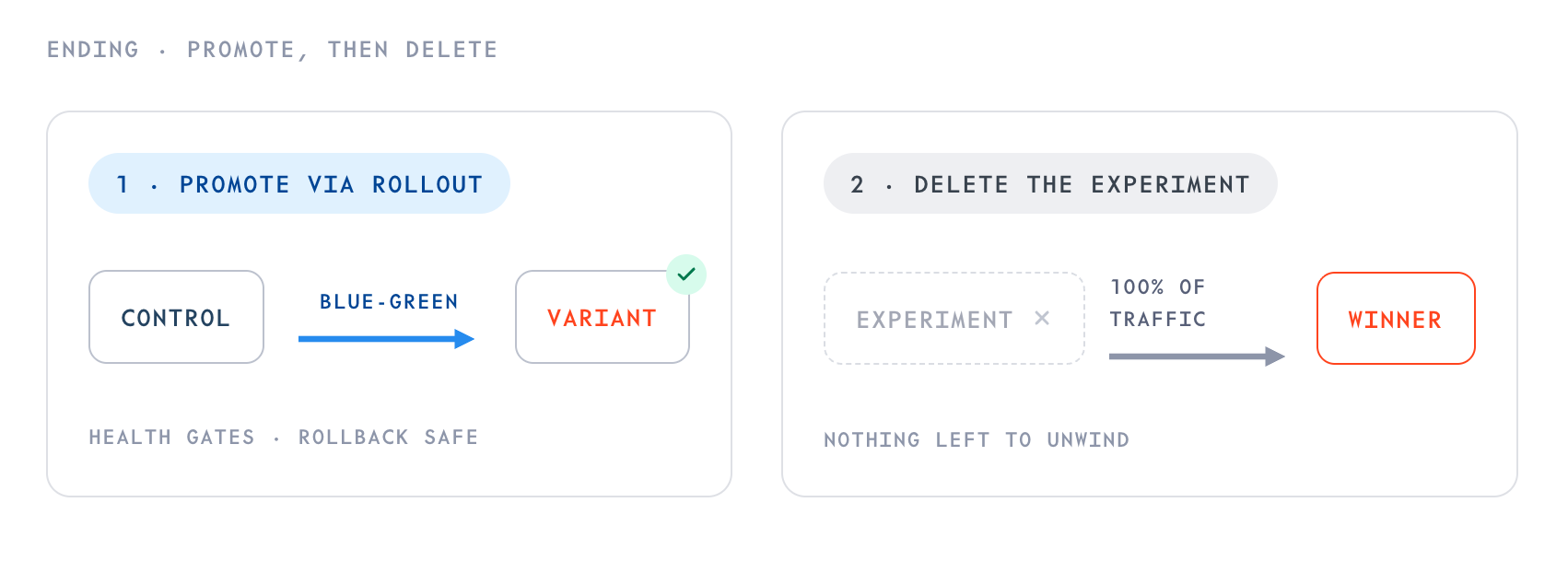
Task: Click the green checkmark badge on Variant
Action: 686,275
